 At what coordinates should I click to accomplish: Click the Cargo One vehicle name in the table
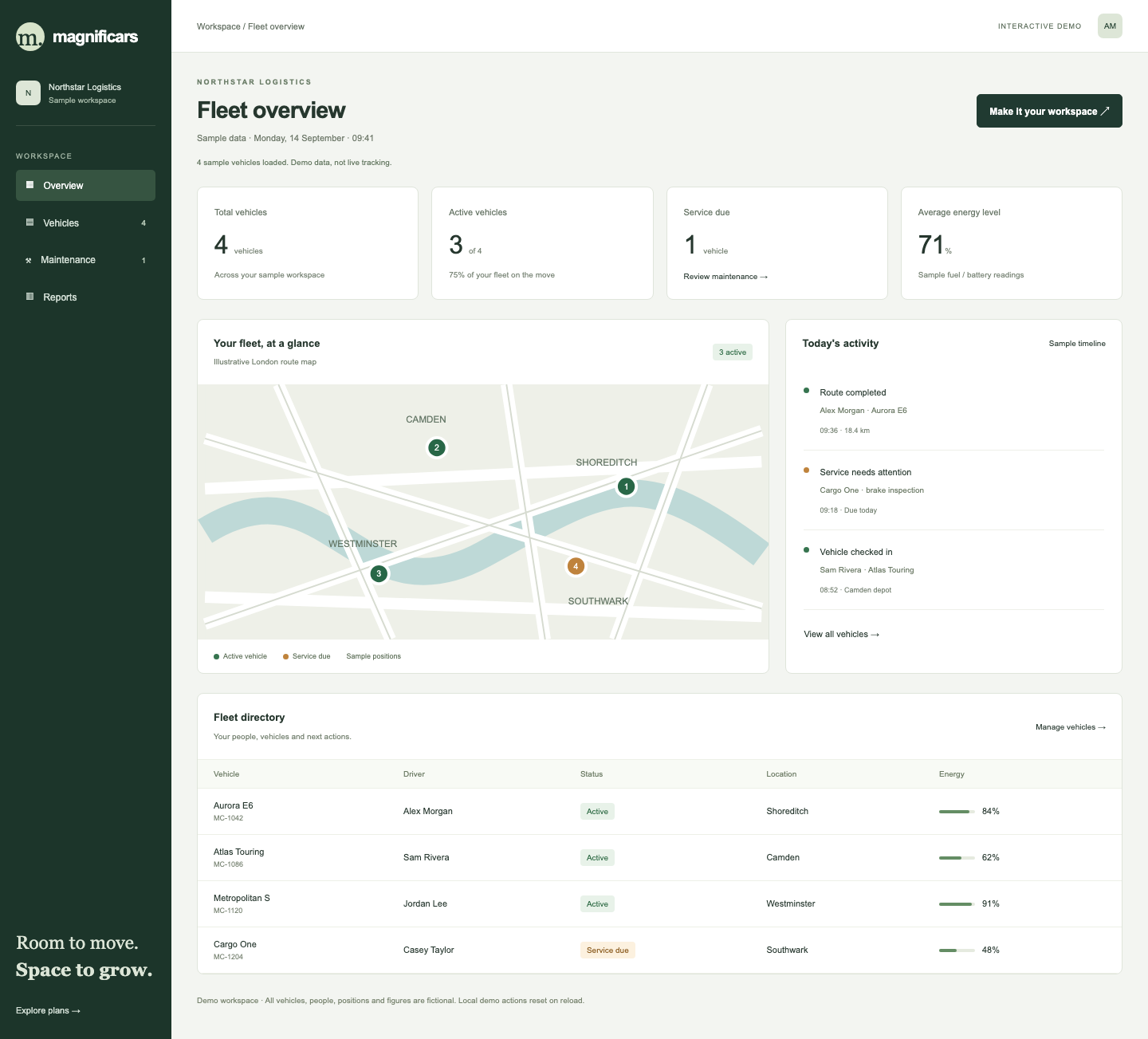(235, 945)
